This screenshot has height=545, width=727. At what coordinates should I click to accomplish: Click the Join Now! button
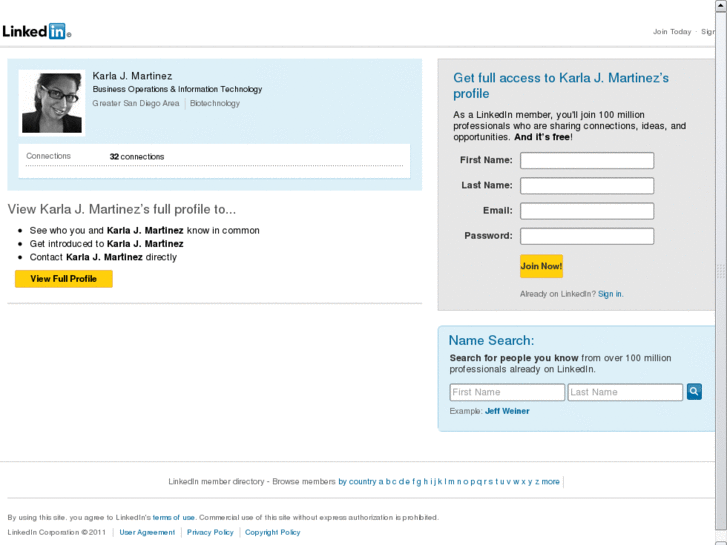[541, 266]
